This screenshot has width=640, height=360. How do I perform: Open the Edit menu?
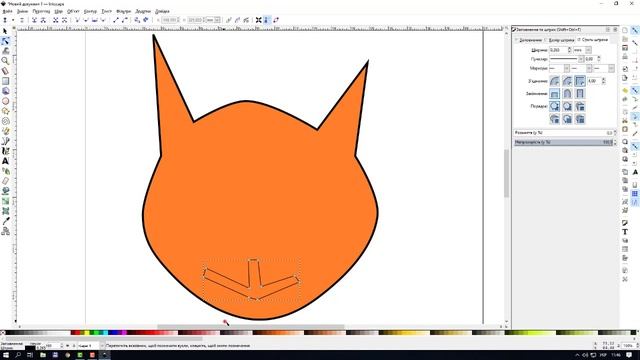22,11
